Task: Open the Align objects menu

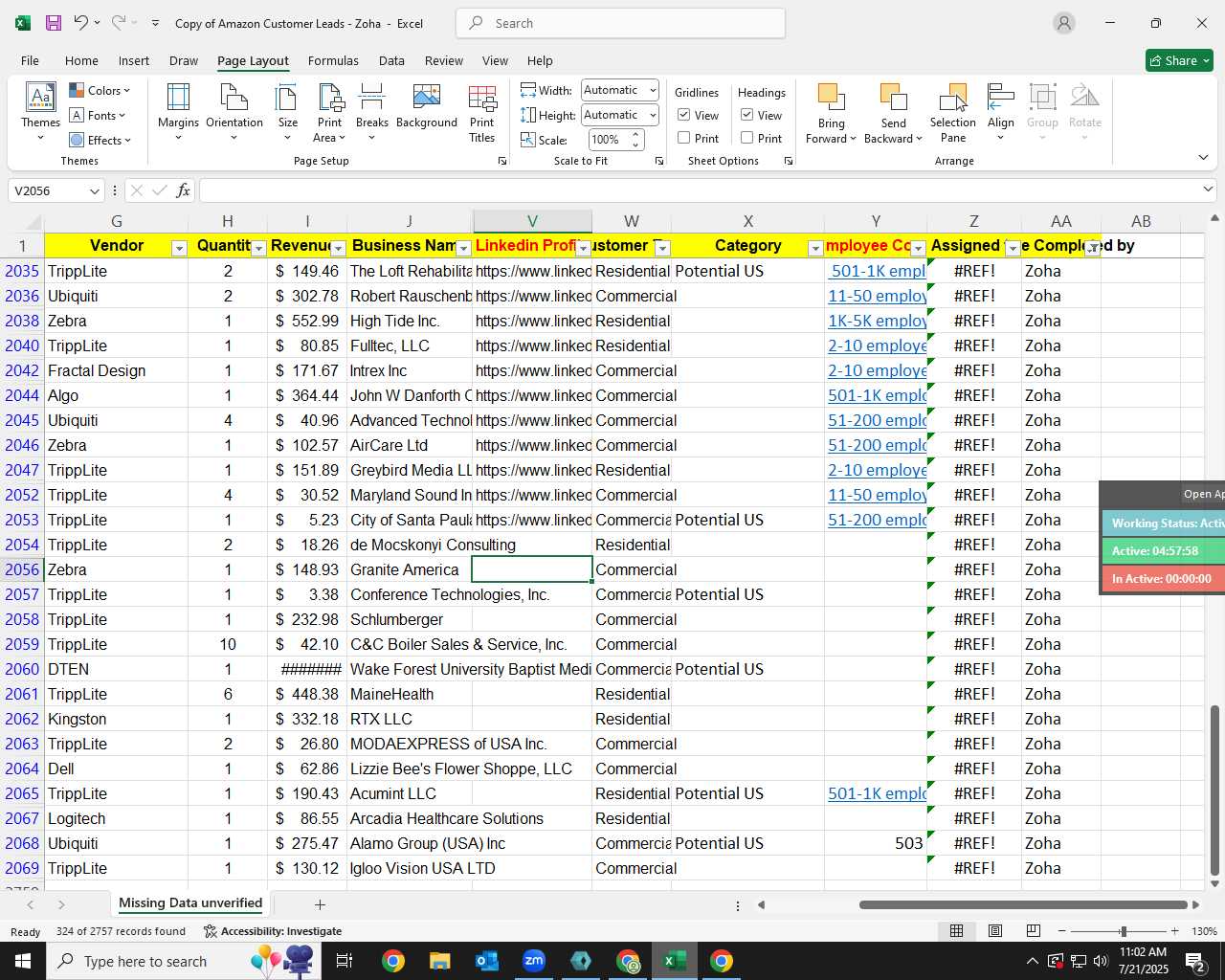Action: point(1001,113)
